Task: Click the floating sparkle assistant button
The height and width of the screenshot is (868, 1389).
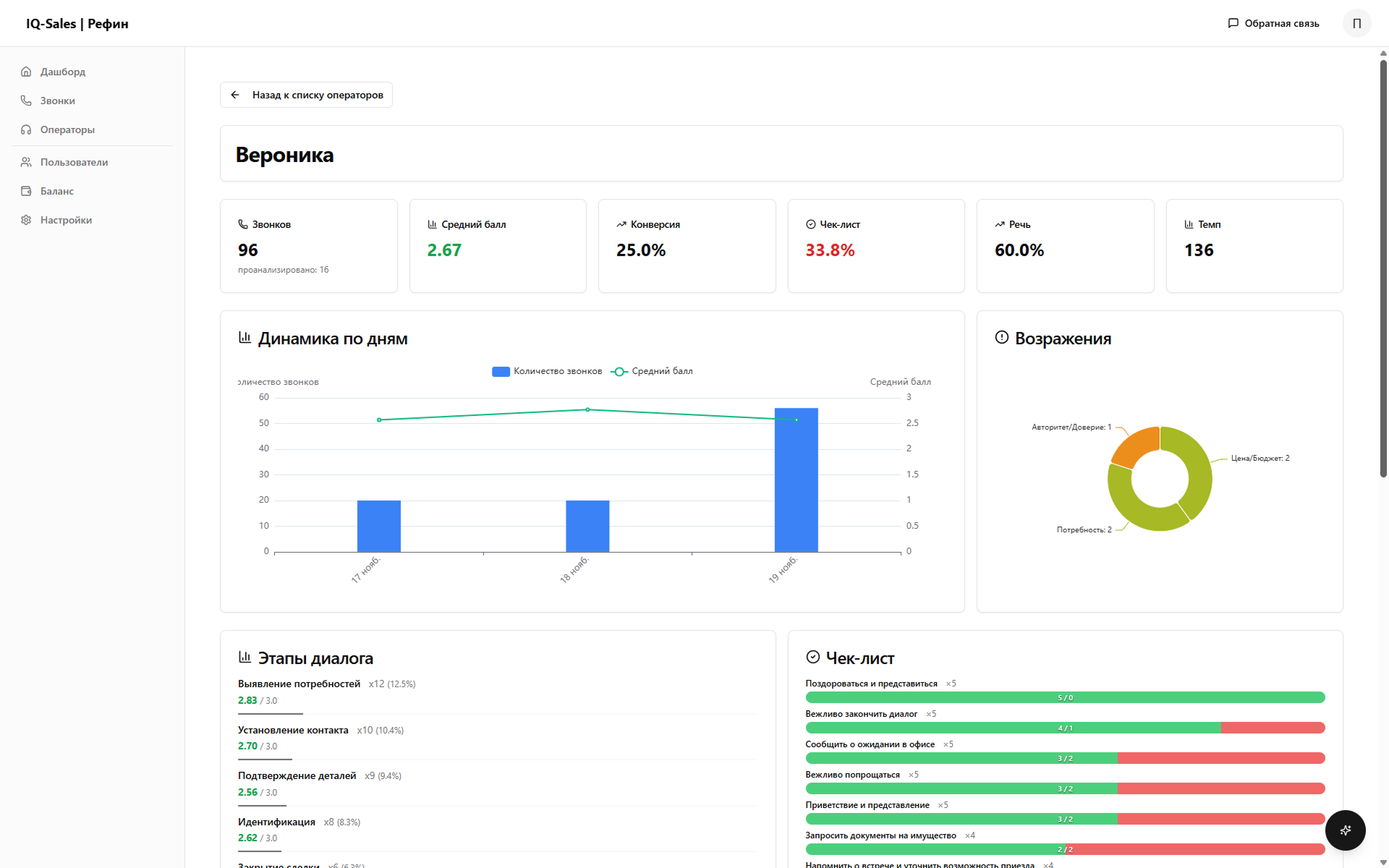Action: [1345, 830]
